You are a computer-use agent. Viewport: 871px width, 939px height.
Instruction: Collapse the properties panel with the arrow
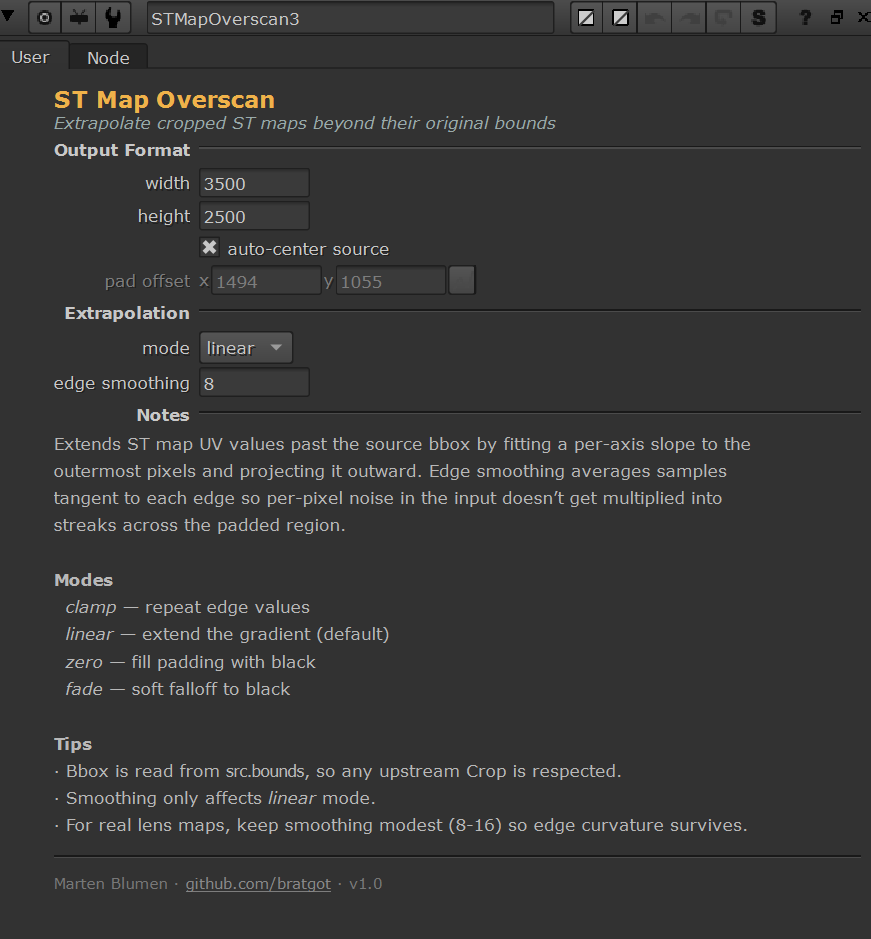pyautogui.click(x=9, y=17)
